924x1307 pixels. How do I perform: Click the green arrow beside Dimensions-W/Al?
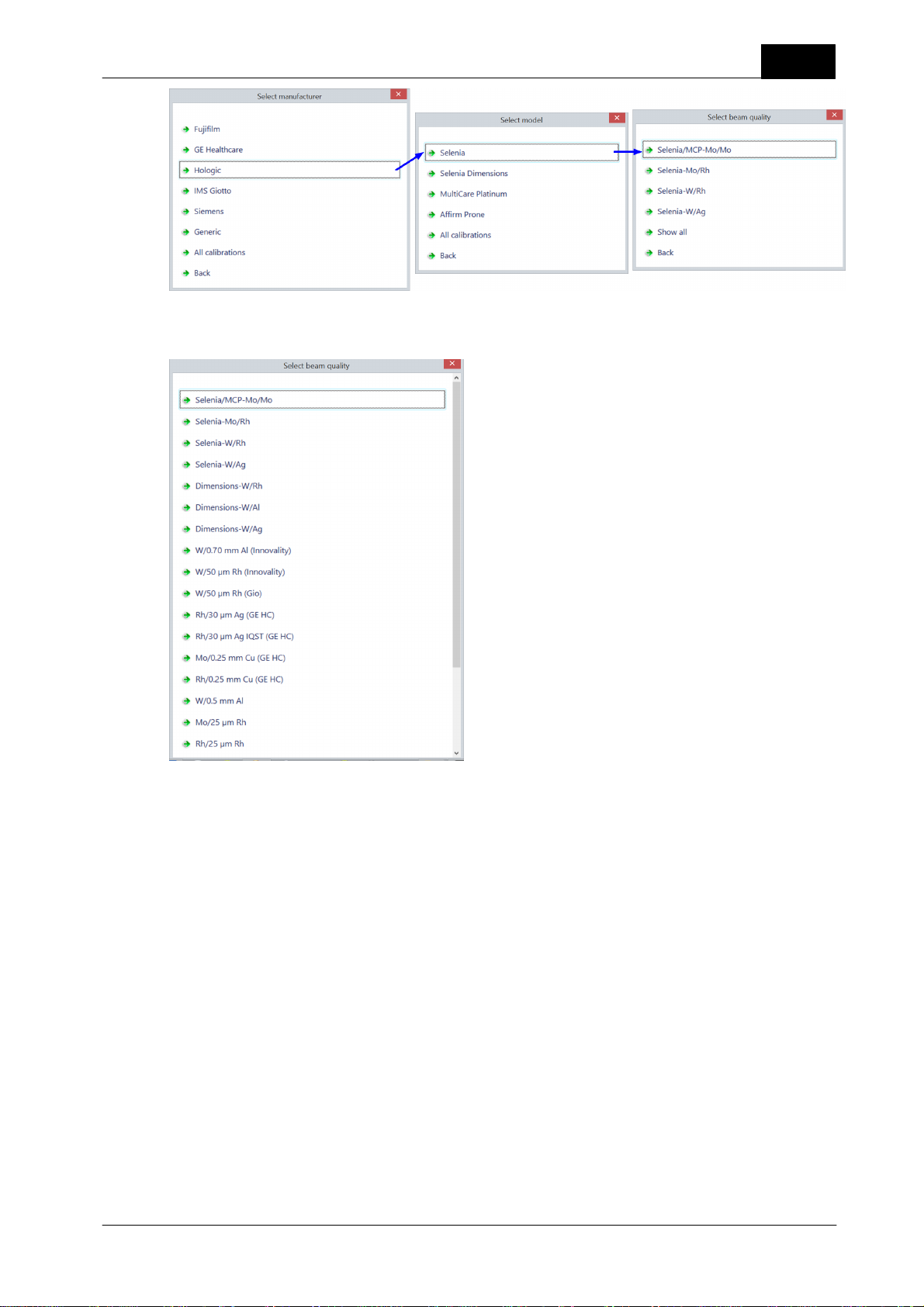click(x=187, y=508)
